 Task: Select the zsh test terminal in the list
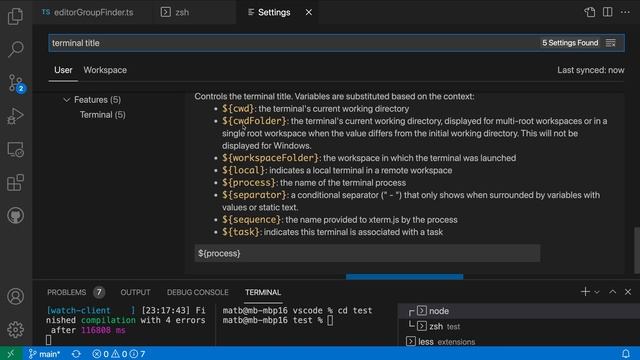[x=518, y=327]
